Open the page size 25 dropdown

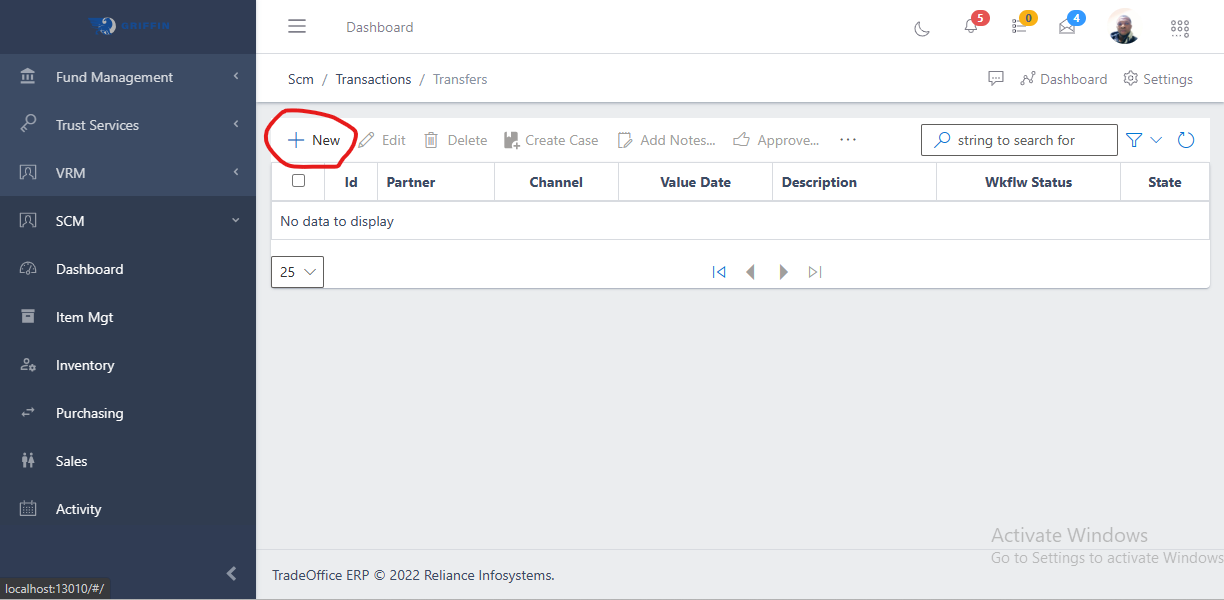(x=297, y=272)
